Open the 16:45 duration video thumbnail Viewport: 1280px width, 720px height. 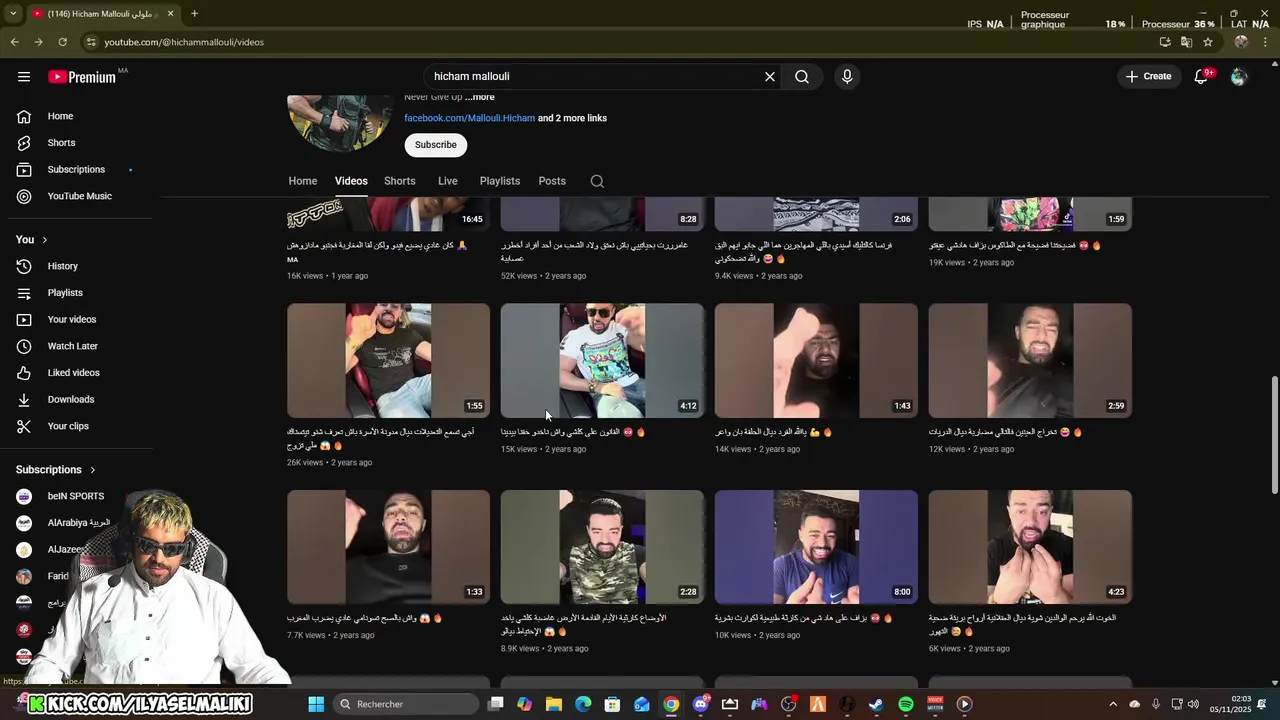tap(388, 214)
